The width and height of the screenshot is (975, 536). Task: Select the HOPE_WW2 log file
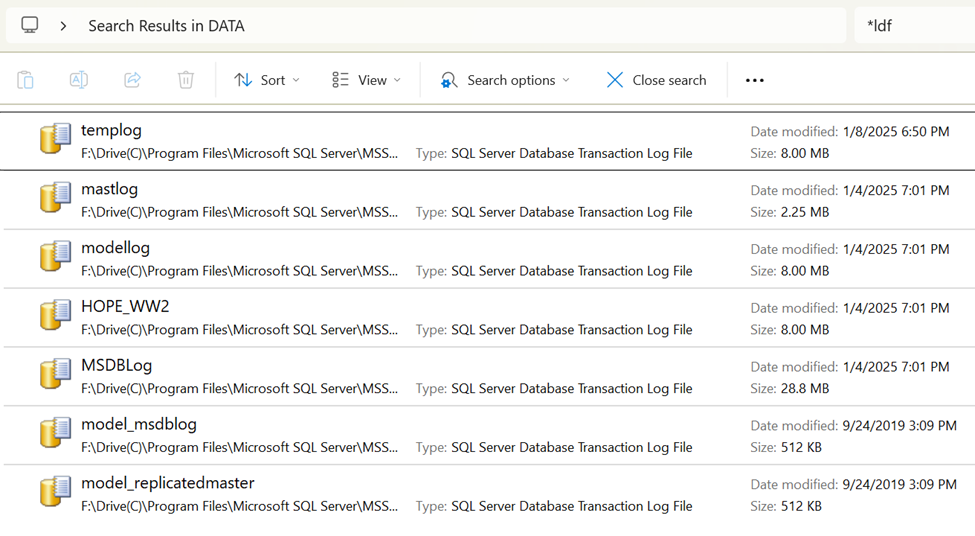(125, 307)
